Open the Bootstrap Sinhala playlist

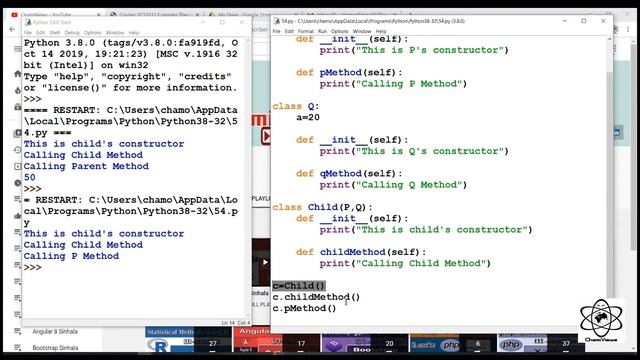point(55,348)
